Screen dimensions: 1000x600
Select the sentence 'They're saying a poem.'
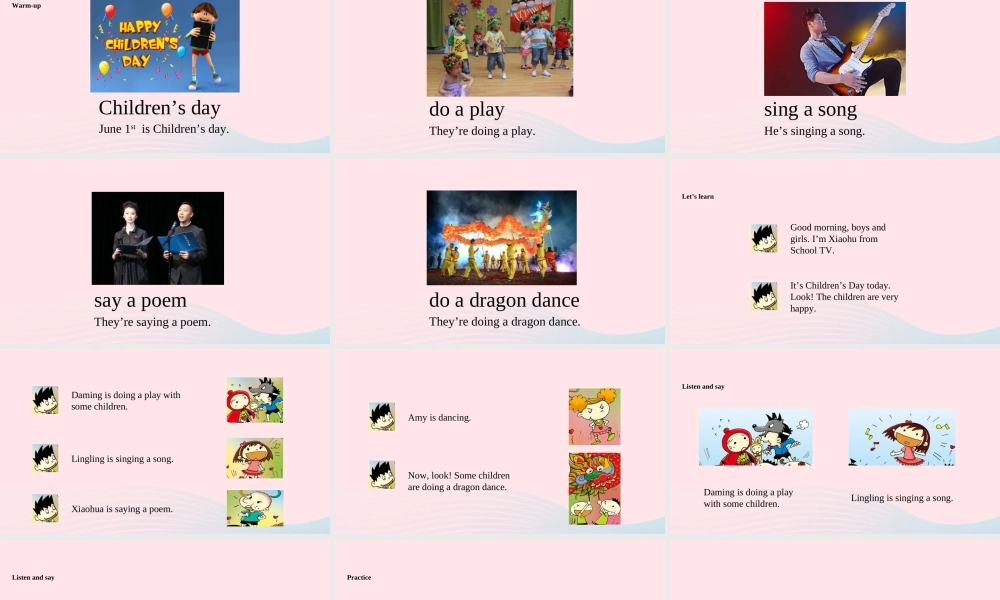tap(152, 322)
